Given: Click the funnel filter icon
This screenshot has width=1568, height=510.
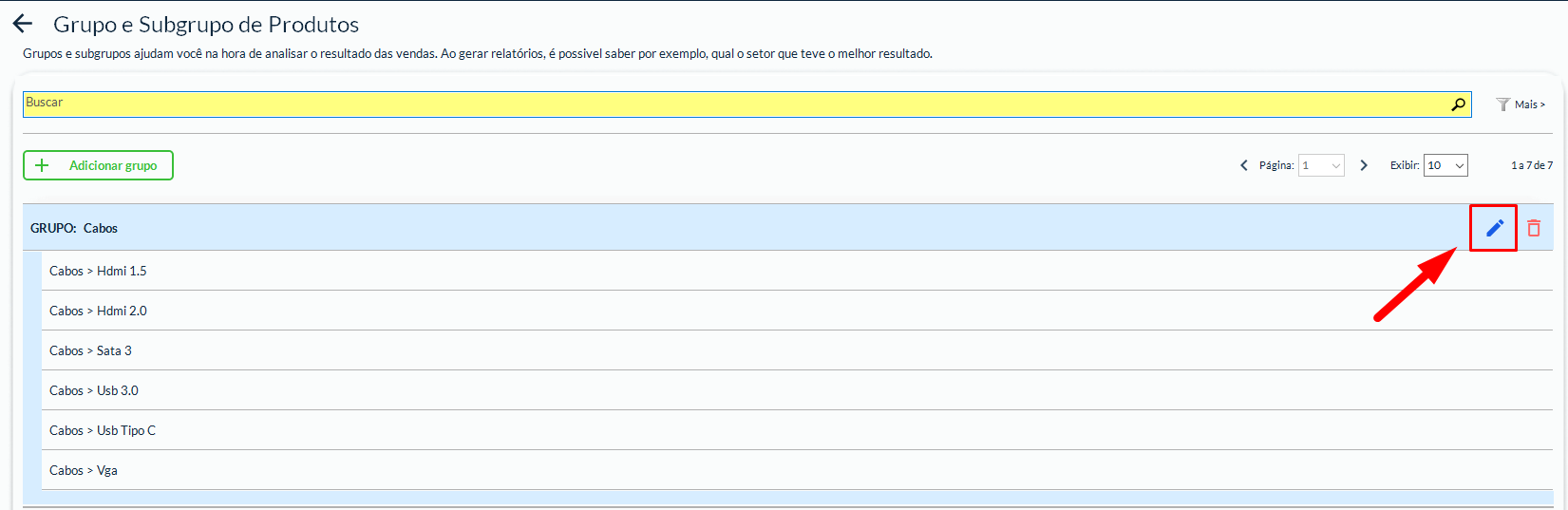Looking at the screenshot, I should [1502, 104].
